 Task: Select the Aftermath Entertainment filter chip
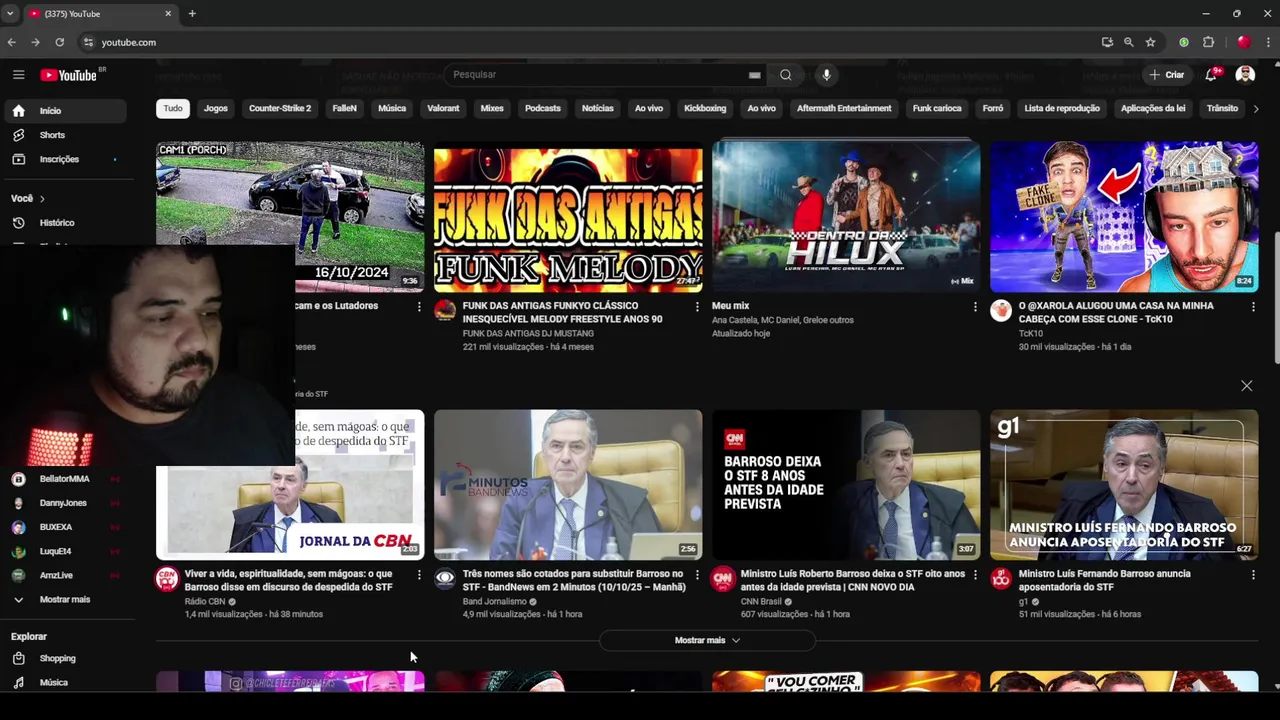(844, 108)
